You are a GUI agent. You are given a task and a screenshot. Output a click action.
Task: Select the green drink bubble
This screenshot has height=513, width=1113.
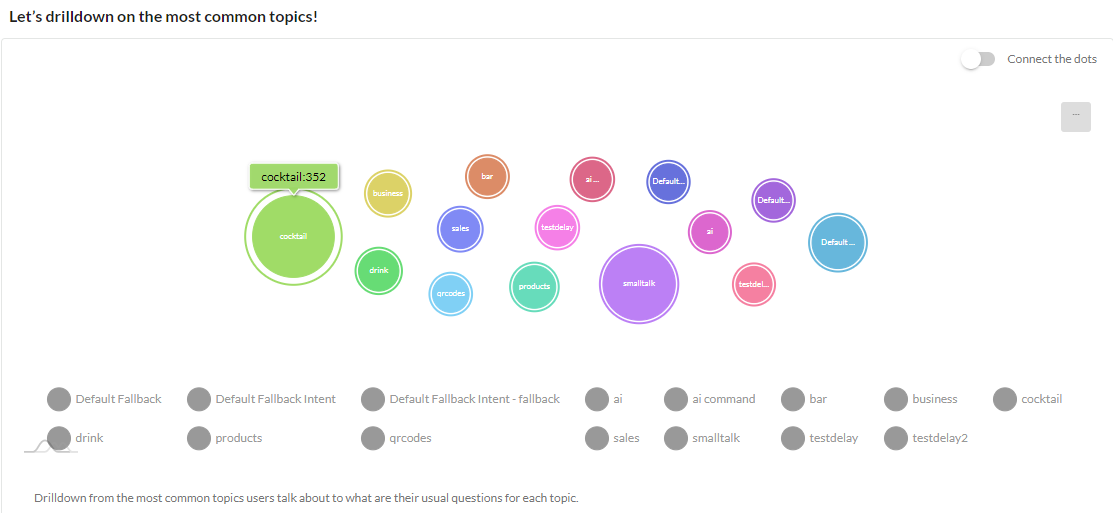379,270
